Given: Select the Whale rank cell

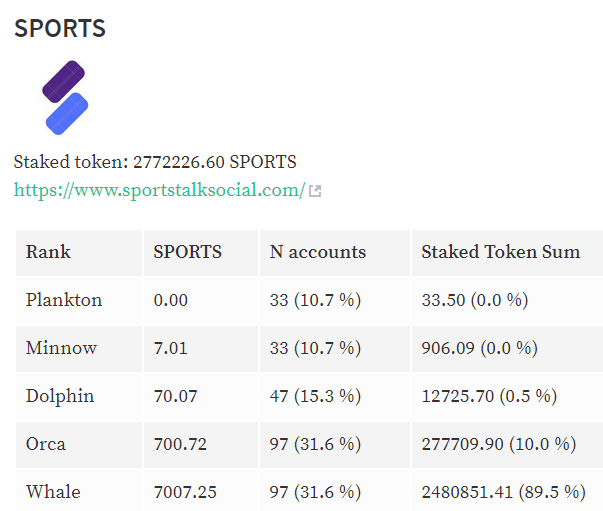Looking at the screenshot, I should (79, 491).
